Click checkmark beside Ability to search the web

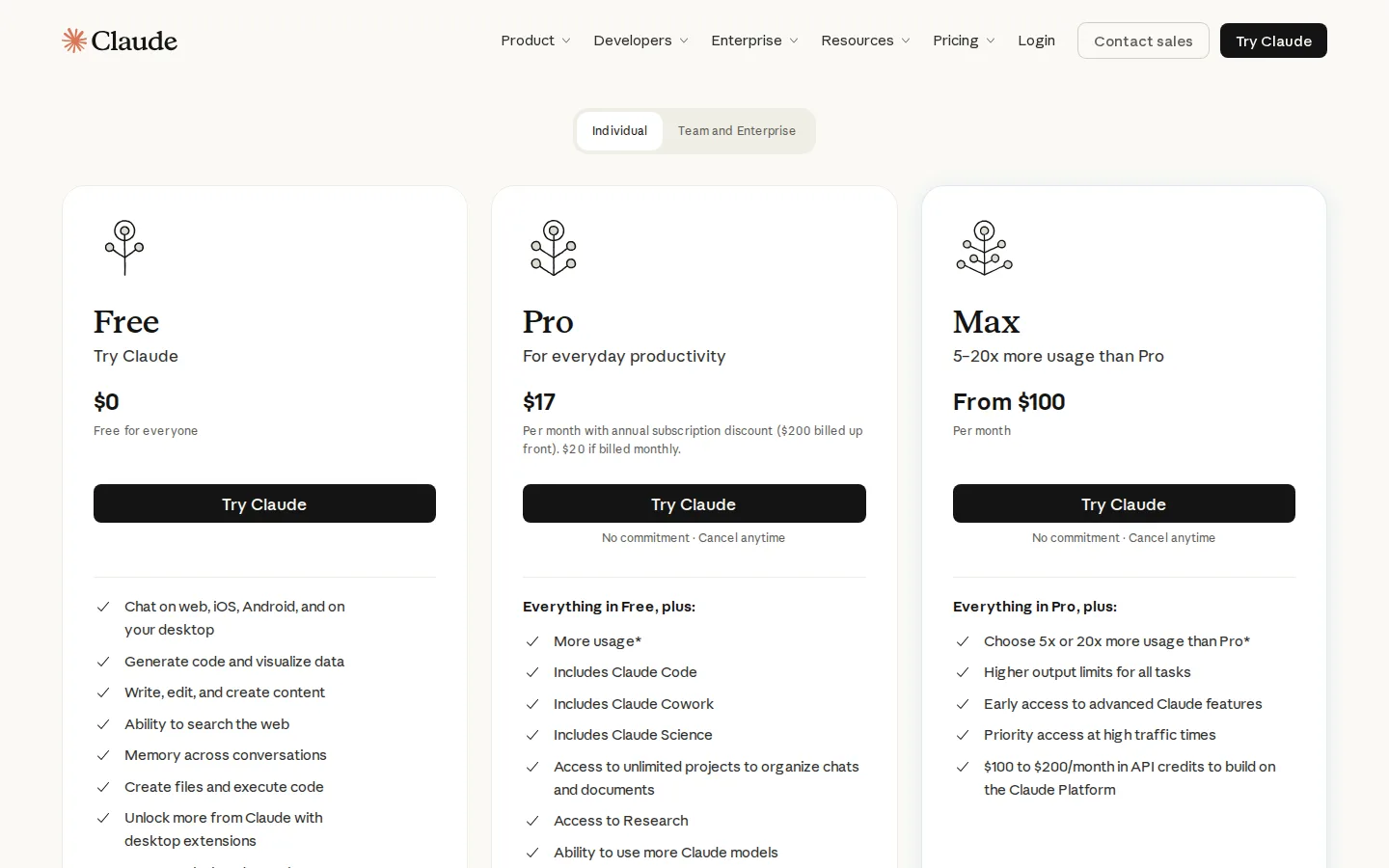tap(103, 724)
